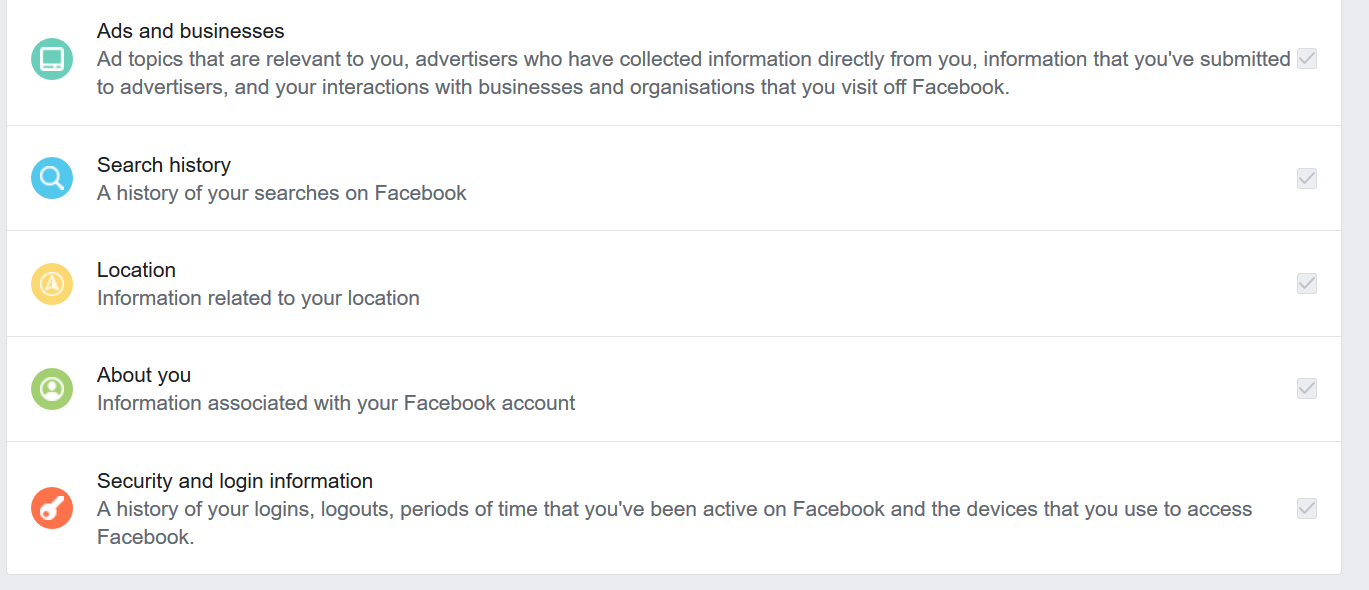Click the teal Ads and businesses icon
This screenshot has height=590, width=1369.
[52, 59]
